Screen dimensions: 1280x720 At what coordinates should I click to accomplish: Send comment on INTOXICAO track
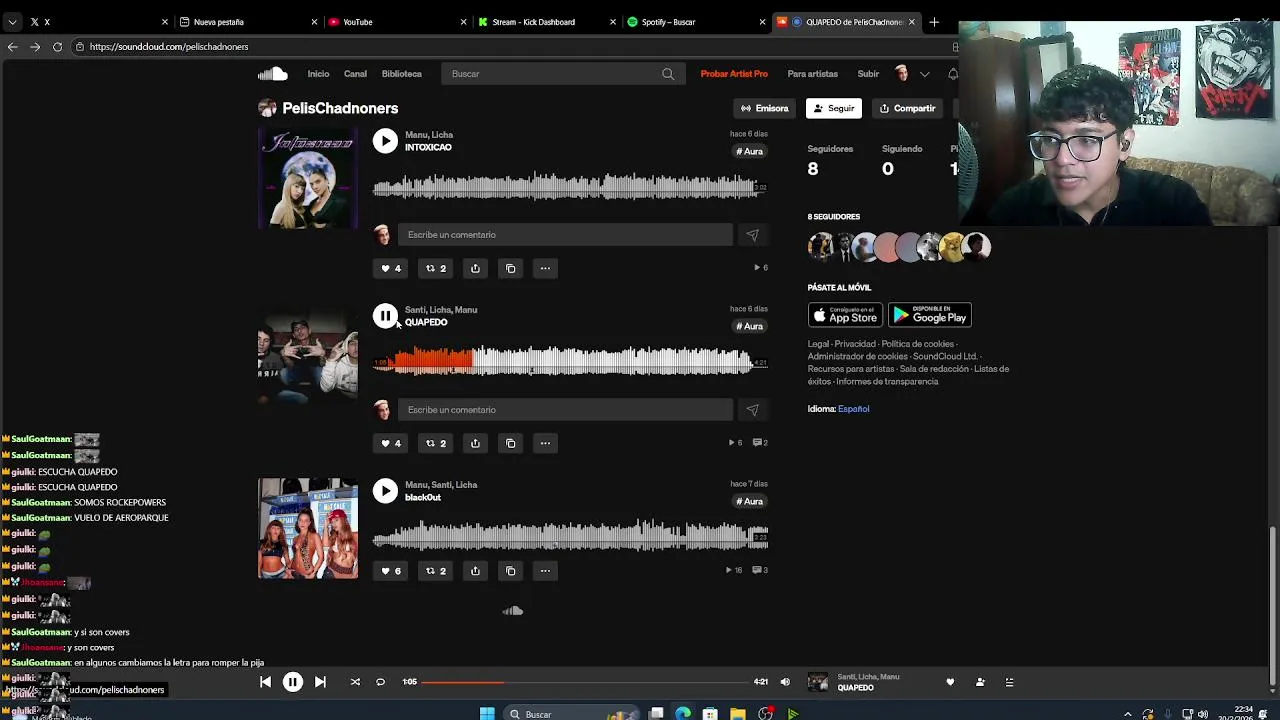click(x=752, y=235)
